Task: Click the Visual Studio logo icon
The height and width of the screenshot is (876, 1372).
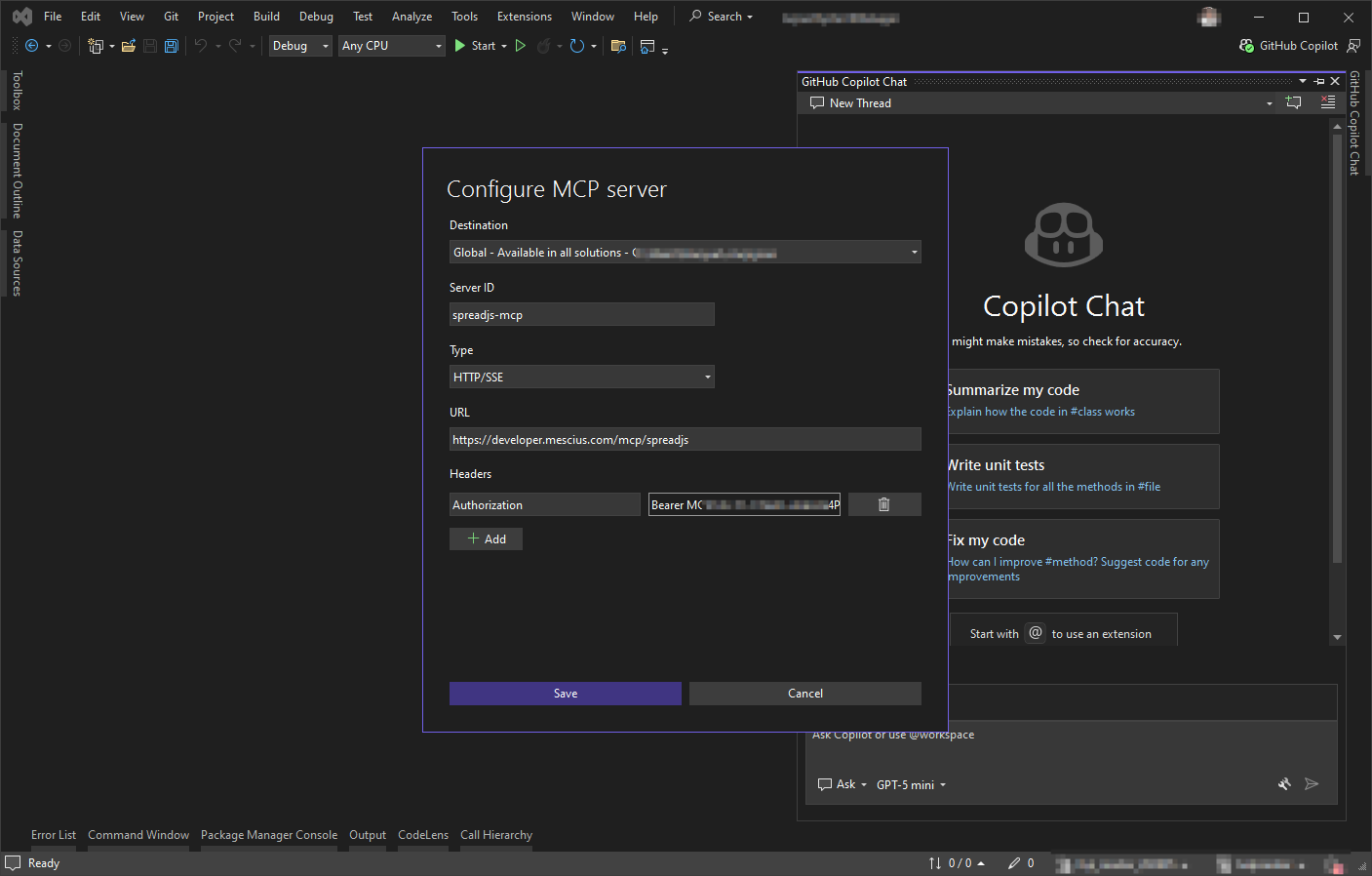Action: tap(22, 17)
